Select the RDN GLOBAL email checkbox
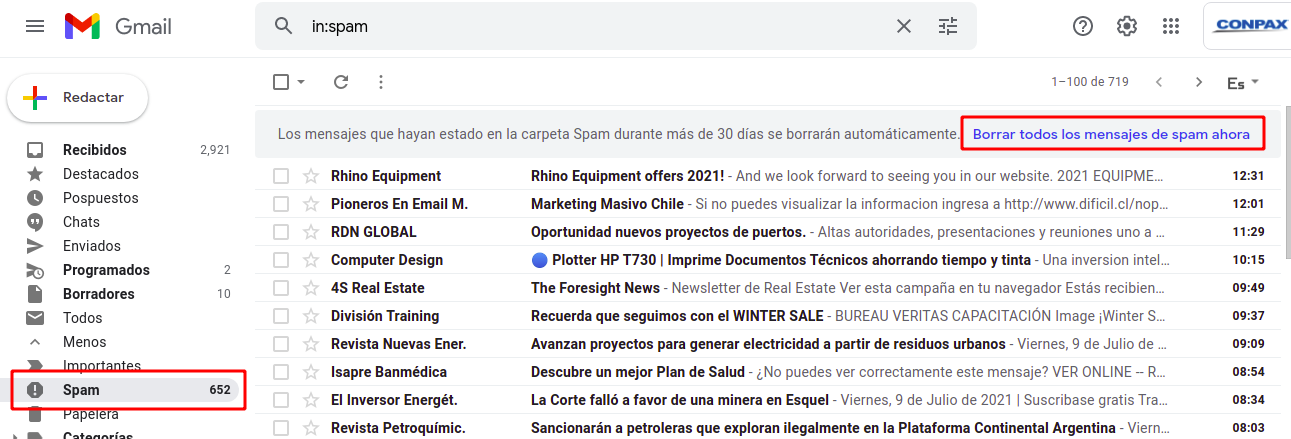This screenshot has height=439, width=1291. click(281, 232)
